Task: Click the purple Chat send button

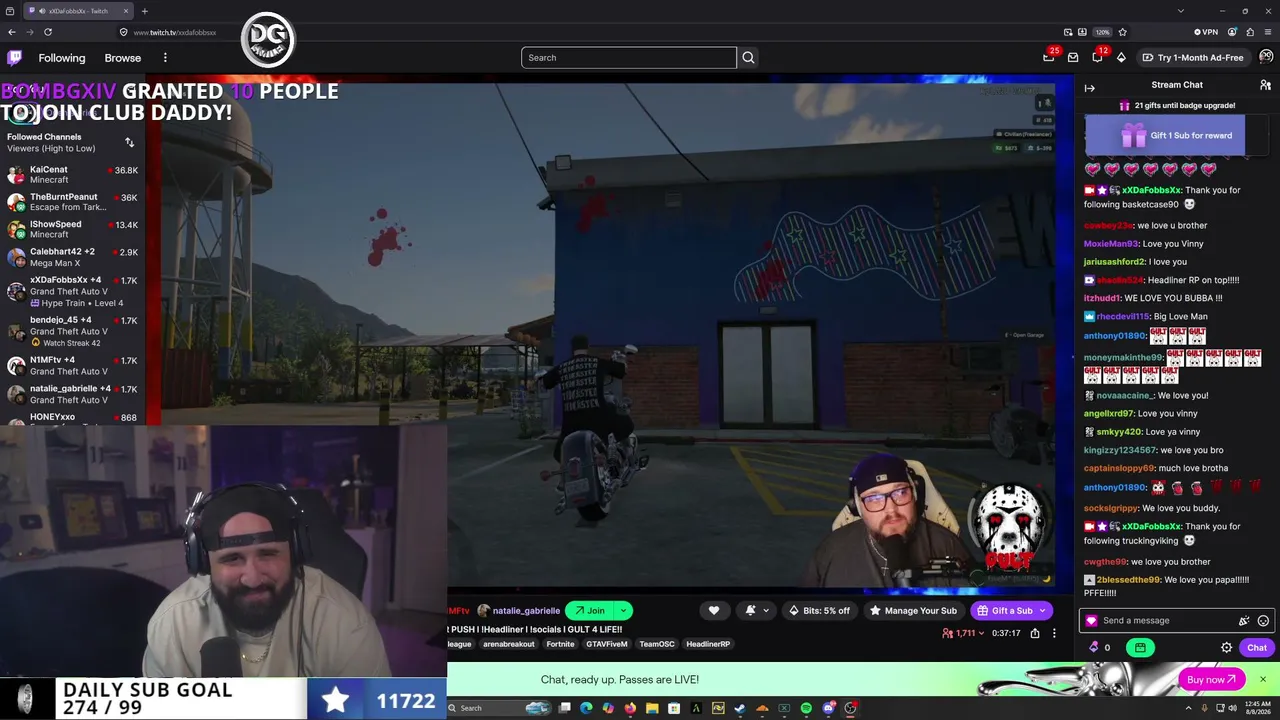Action: 1257,648
